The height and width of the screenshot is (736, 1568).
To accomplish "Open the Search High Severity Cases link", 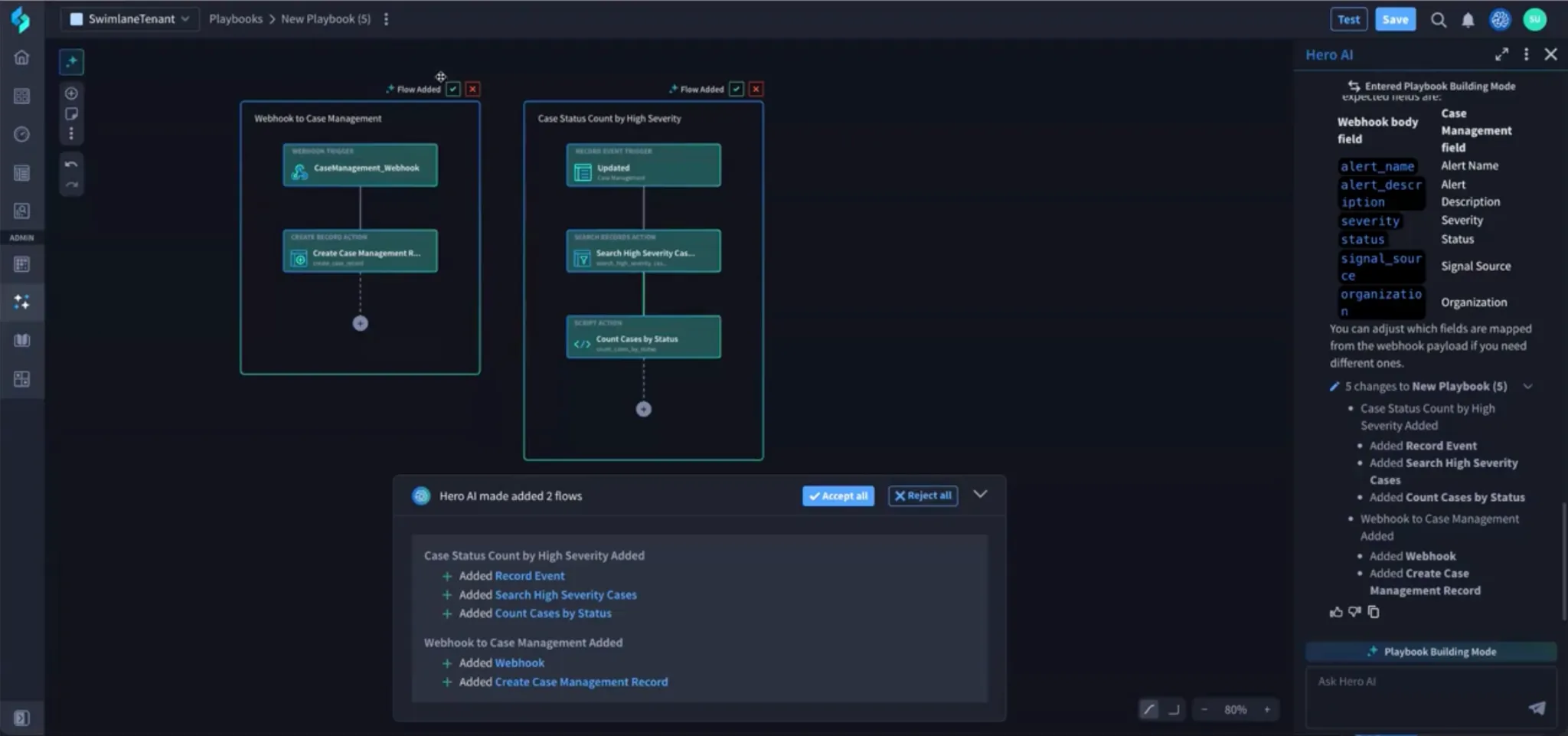I will [x=566, y=594].
